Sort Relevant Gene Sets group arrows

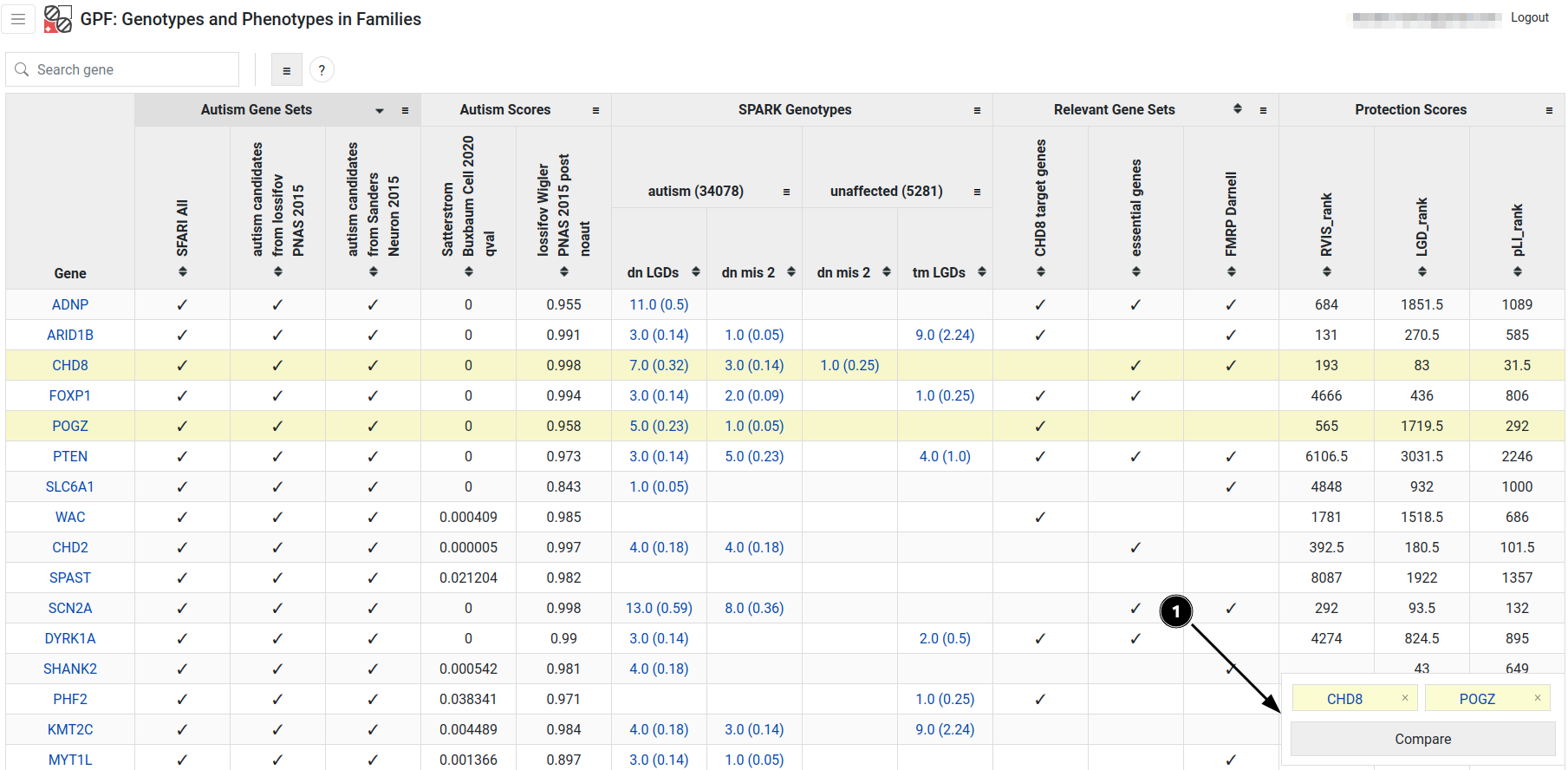[1238, 108]
